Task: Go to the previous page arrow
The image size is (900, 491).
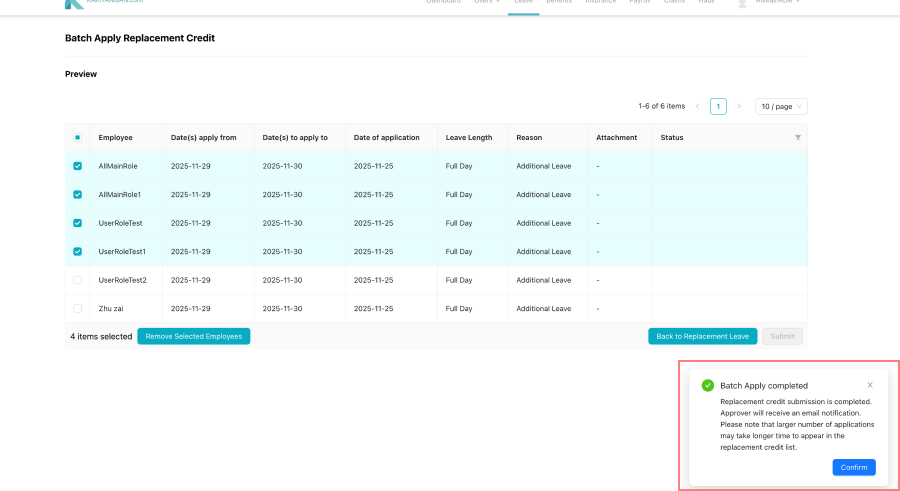Action: point(697,106)
